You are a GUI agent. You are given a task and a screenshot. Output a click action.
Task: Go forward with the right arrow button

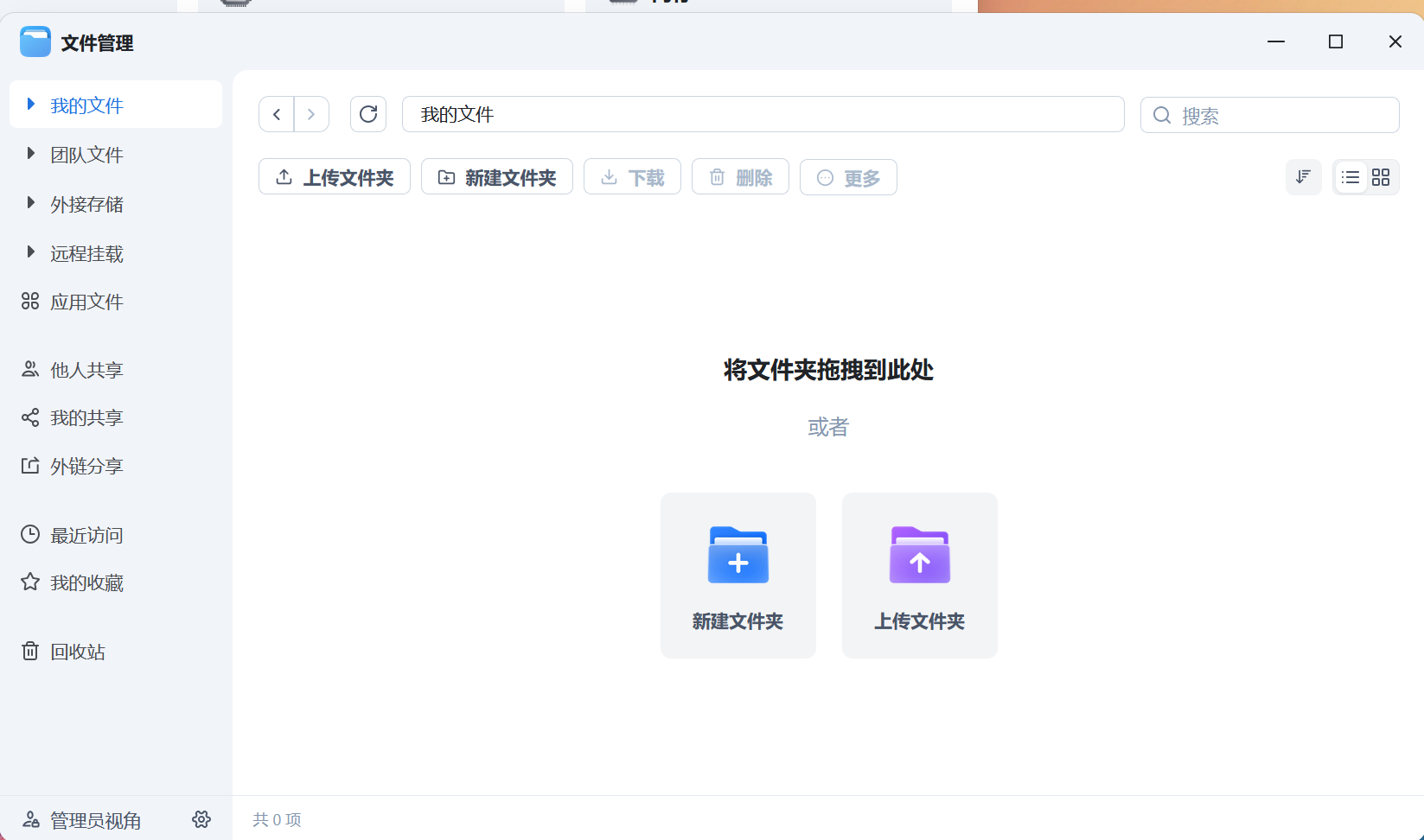coord(311,114)
